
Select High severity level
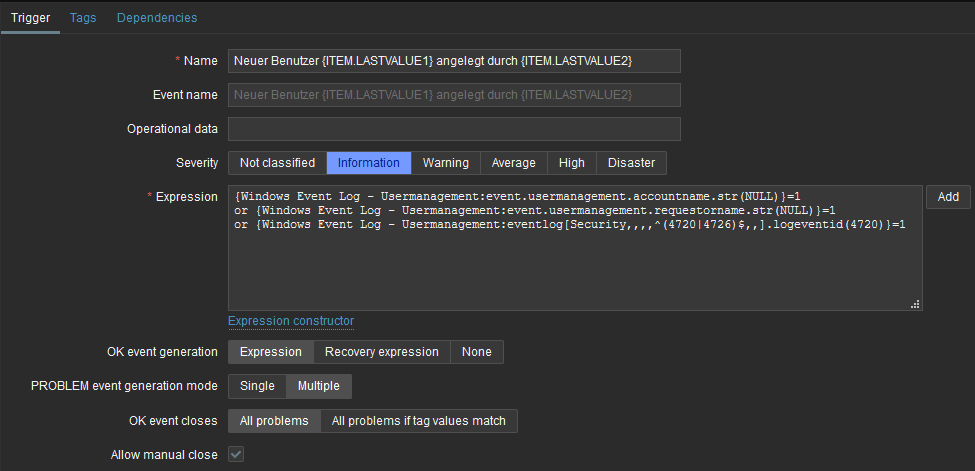tap(572, 163)
